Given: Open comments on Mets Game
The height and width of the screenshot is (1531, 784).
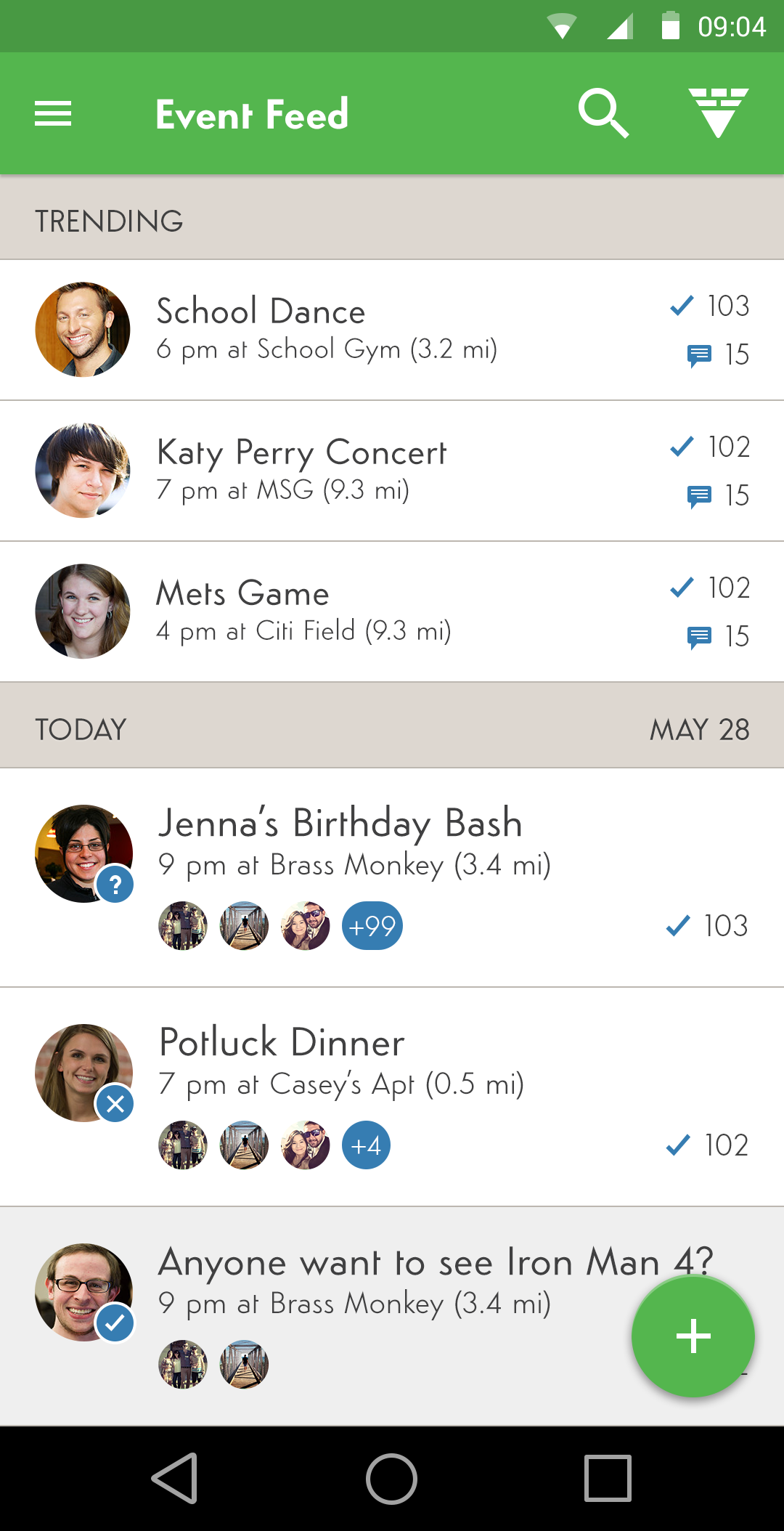Looking at the screenshot, I should pyautogui.click(x=700, y=637).
